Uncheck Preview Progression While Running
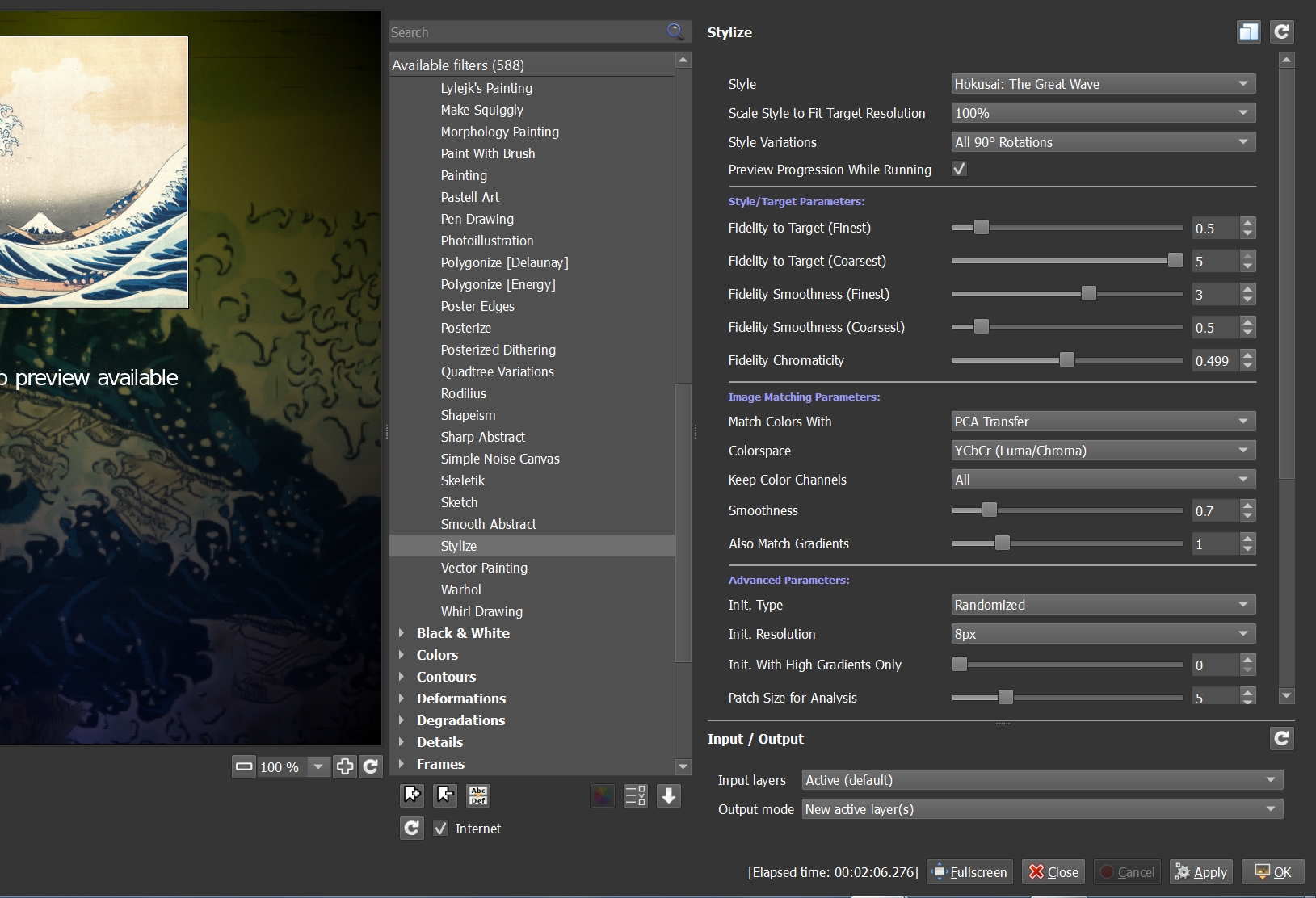The width and height of the screenshot is (1316, 898). coord(959,170)
